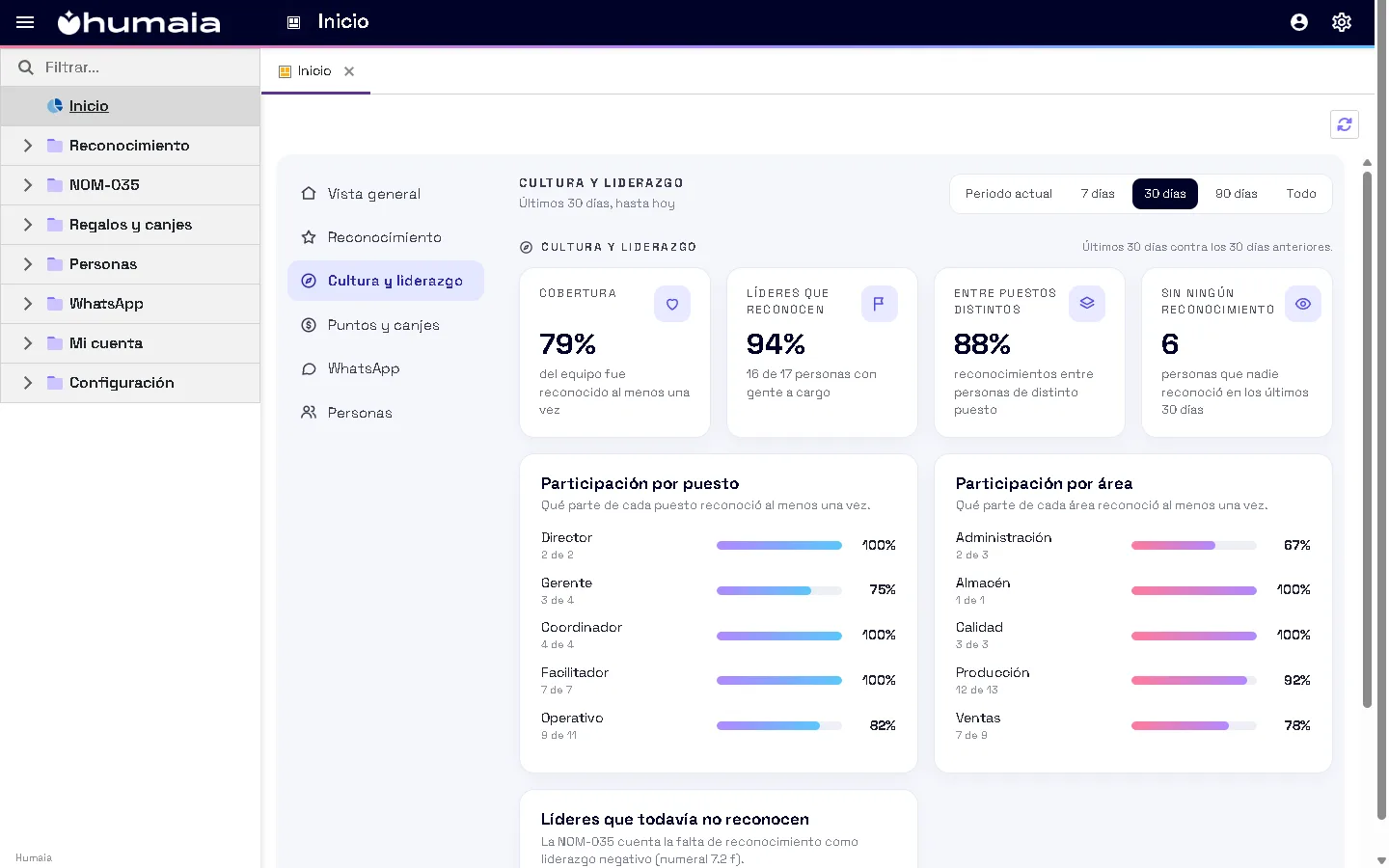Open Personas dashboard section with people icon

point(386,413)
